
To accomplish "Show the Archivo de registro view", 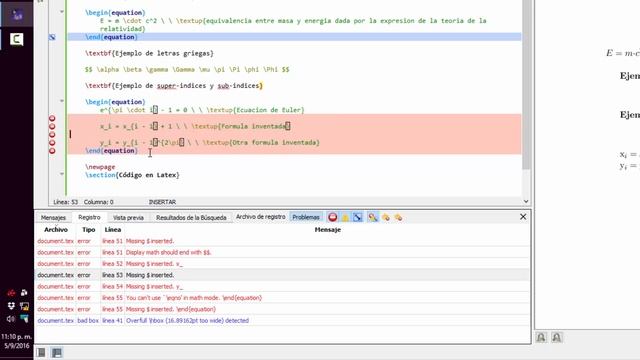I will [260, 217].
